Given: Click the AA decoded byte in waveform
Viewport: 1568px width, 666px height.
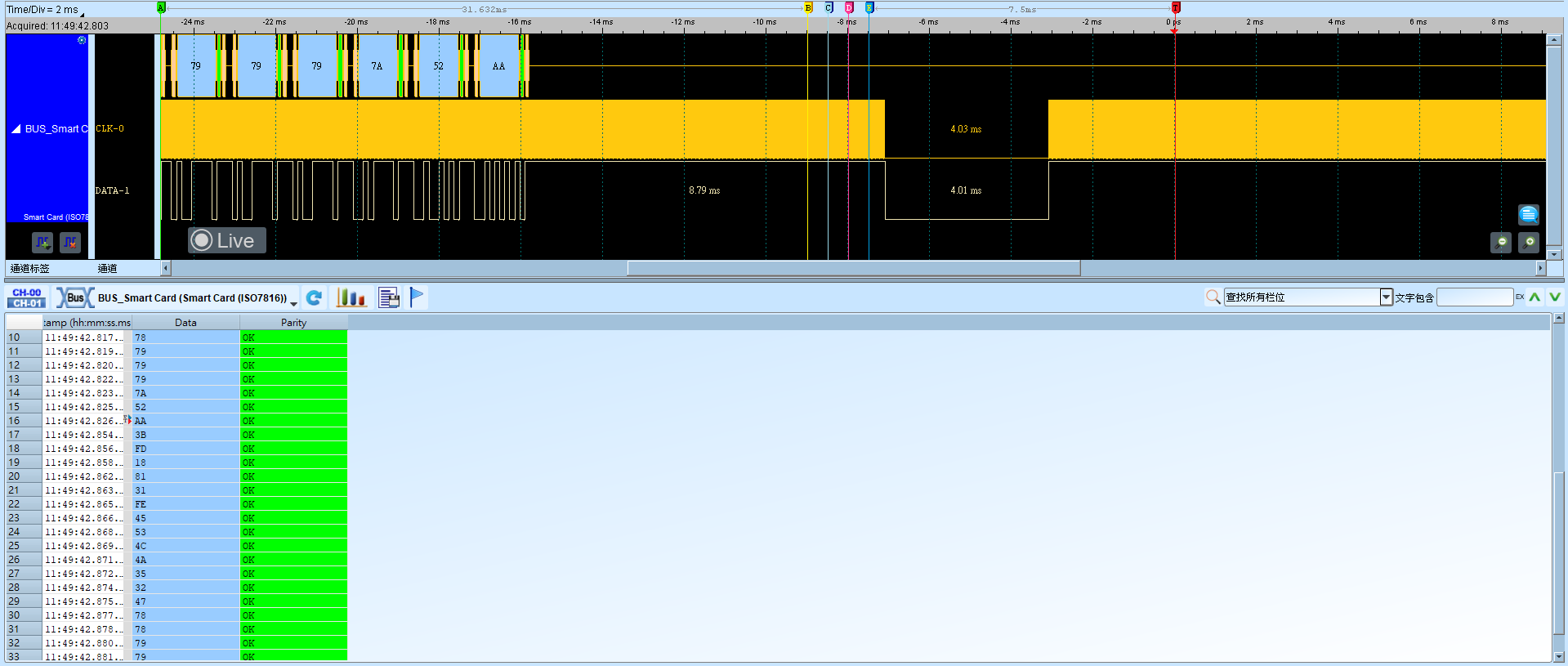Looking at the screenshot, I should tap(498, 66).
